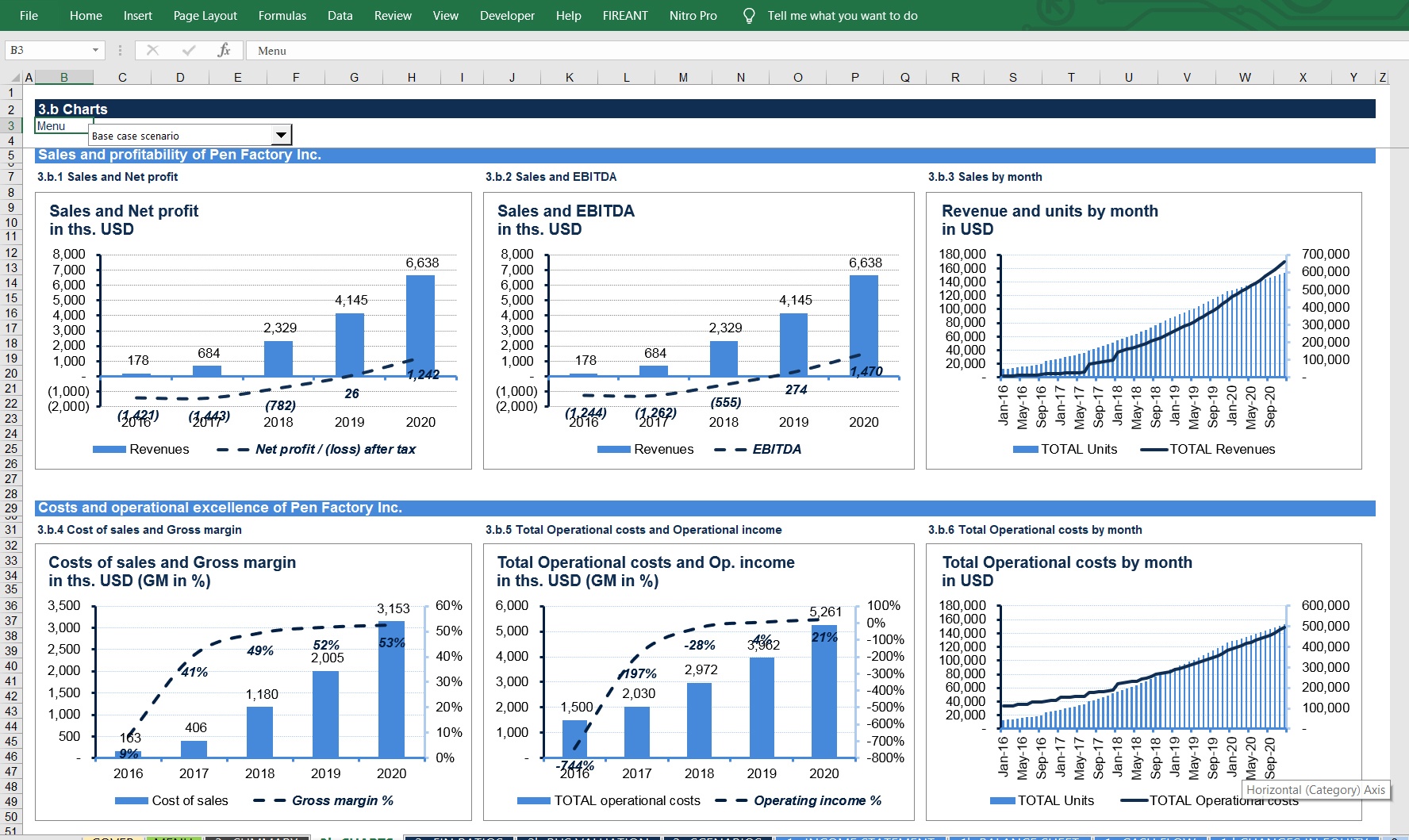Click the Nitro Pro ribbon tab

pos(693,16)
